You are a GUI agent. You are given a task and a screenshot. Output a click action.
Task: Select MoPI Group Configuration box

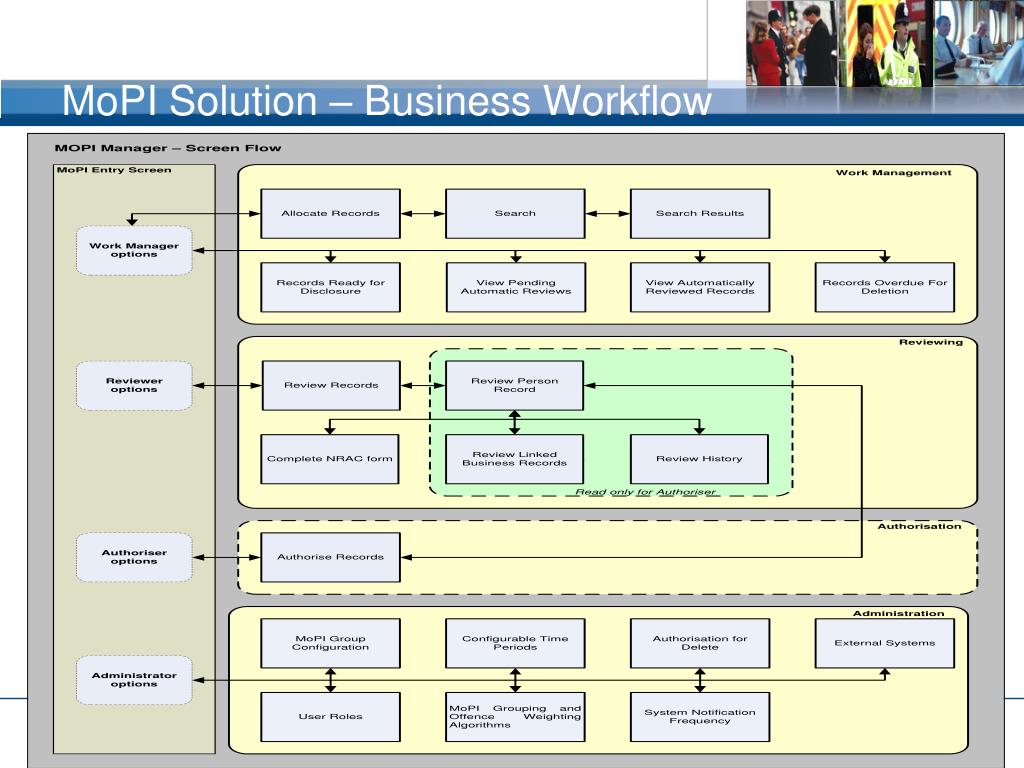click(x=330, y=643)
